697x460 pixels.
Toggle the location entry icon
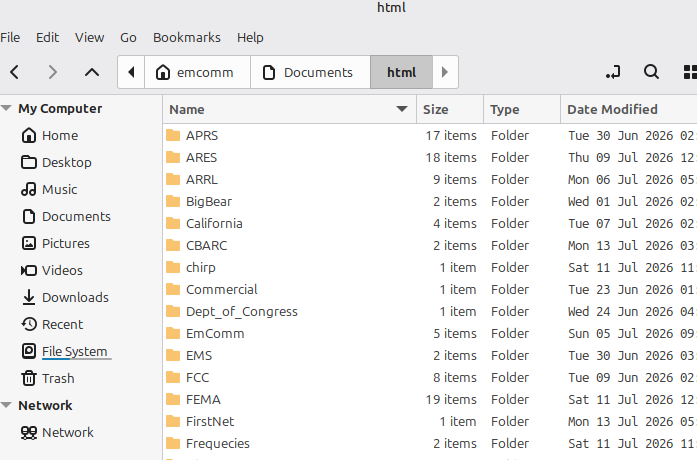[x=613, y=72]
